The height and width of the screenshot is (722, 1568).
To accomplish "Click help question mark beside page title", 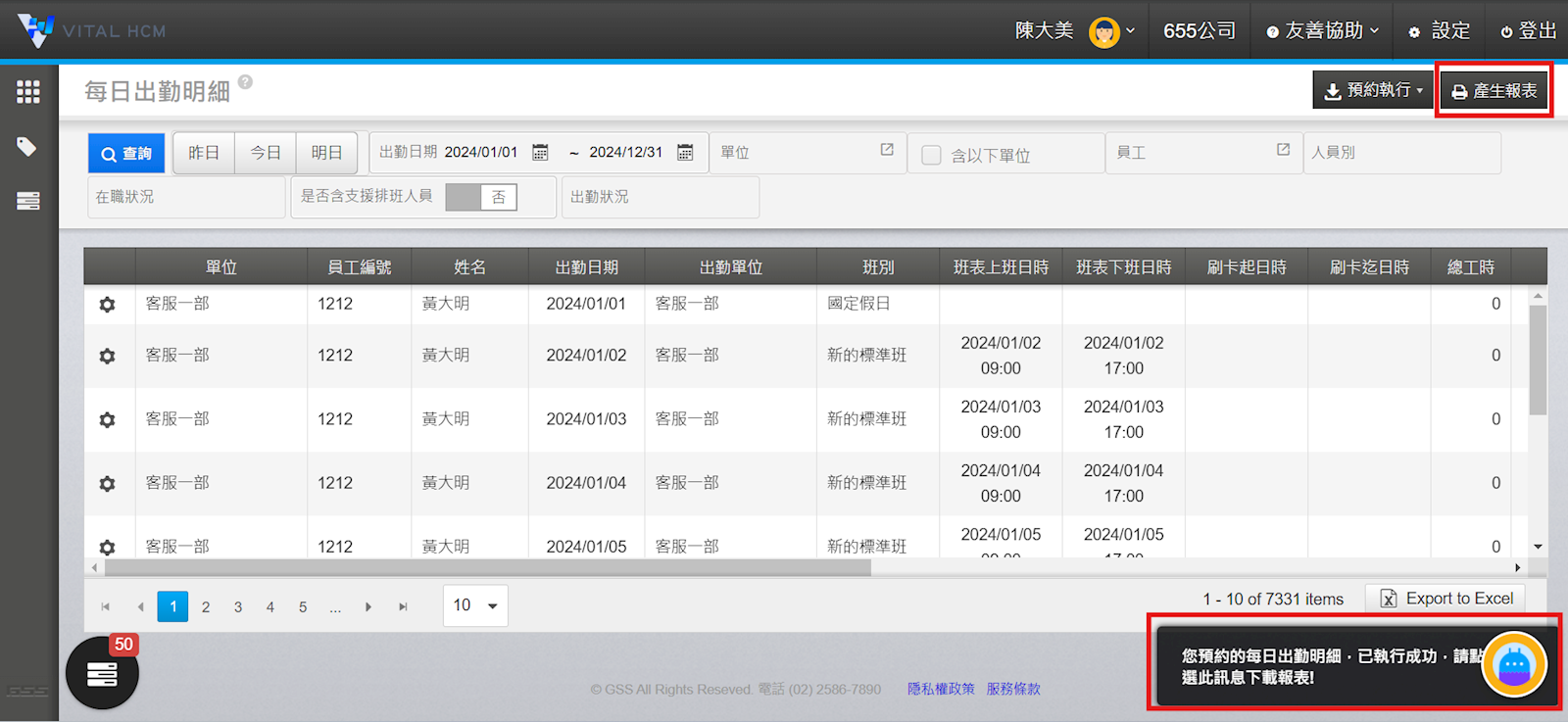I will pos(245,82).
